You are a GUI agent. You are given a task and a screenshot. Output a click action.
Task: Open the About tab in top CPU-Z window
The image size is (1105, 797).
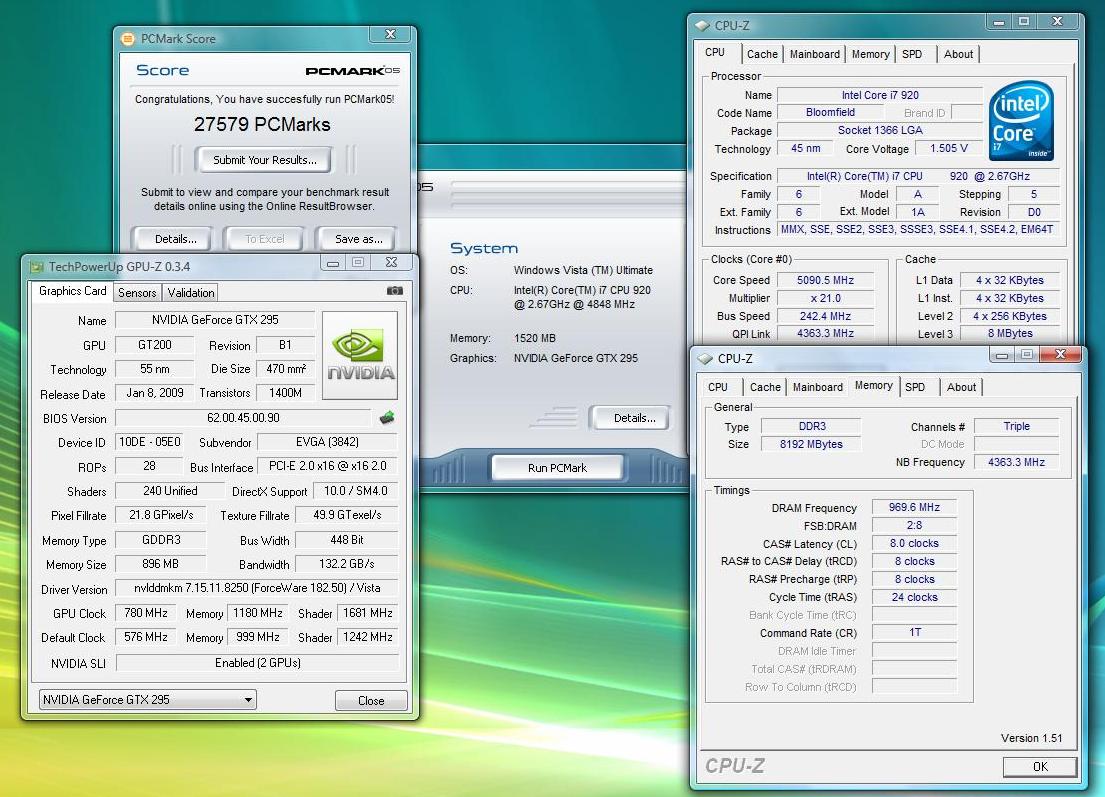click(958, 54)
